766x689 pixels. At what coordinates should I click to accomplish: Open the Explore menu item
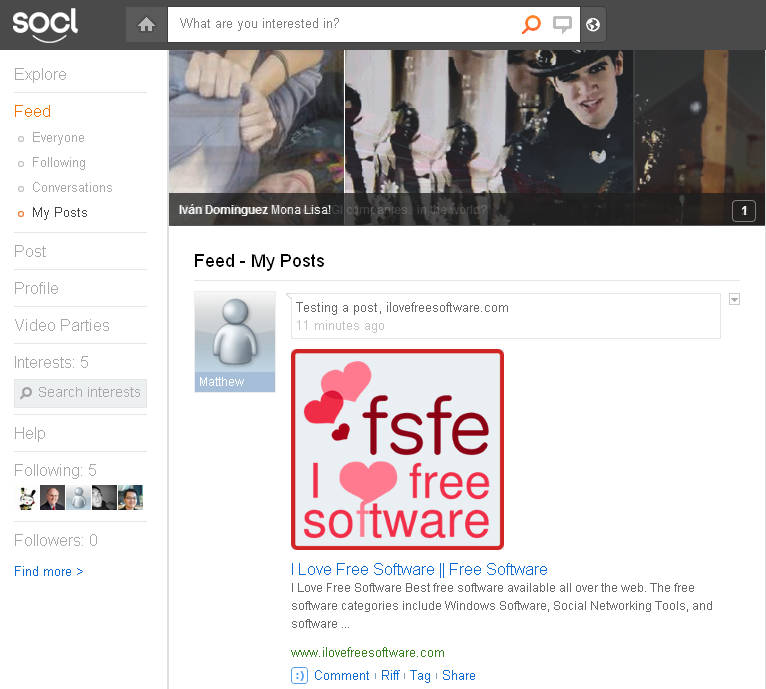(x=40, y=74)
